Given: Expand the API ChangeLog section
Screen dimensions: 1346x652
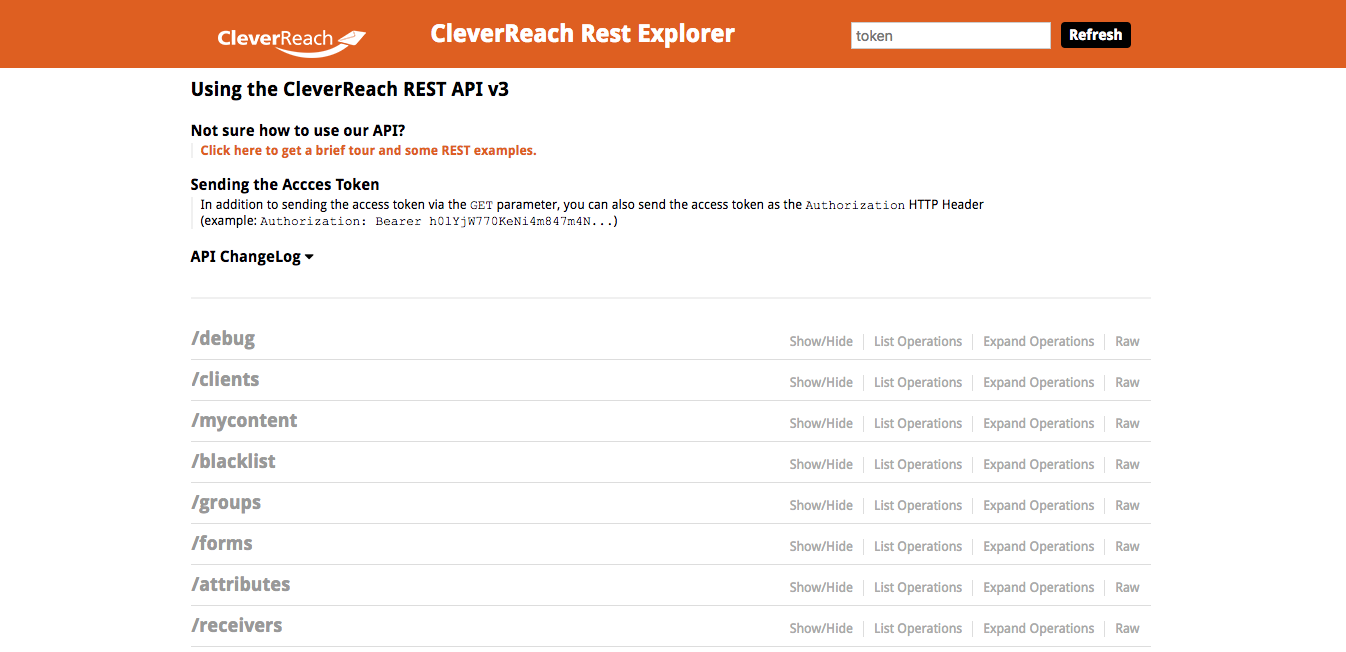Looking at the screenshot, I should pos(252,257).
